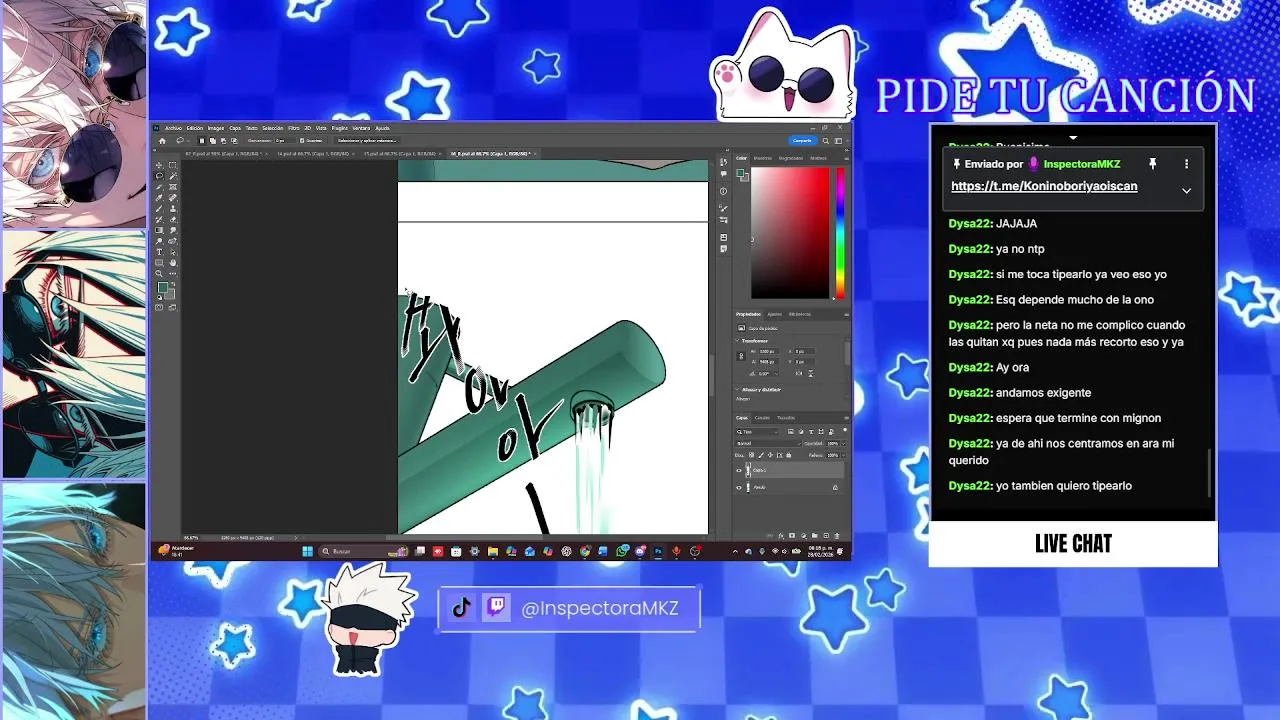Toggle lock transparent pixels in Capas panel

pos(751,455)
